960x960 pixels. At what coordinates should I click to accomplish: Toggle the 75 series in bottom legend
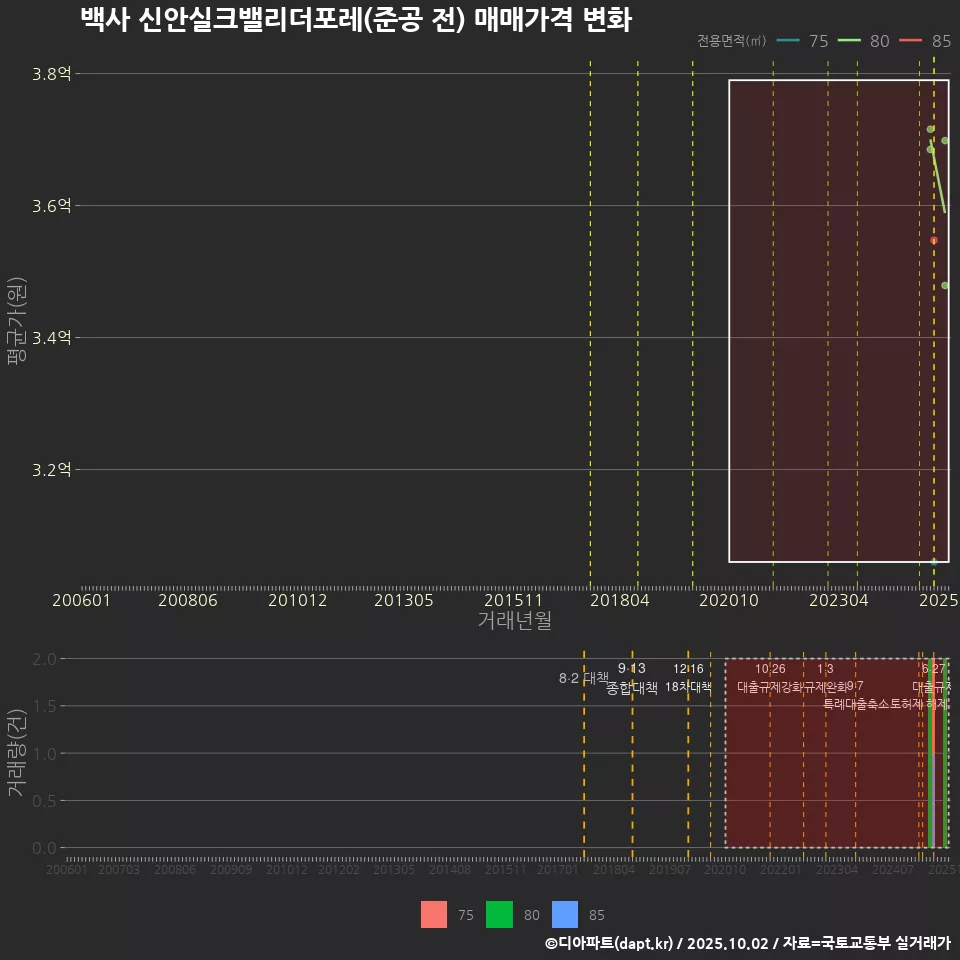pyautogui.click(x=447, y=915)
